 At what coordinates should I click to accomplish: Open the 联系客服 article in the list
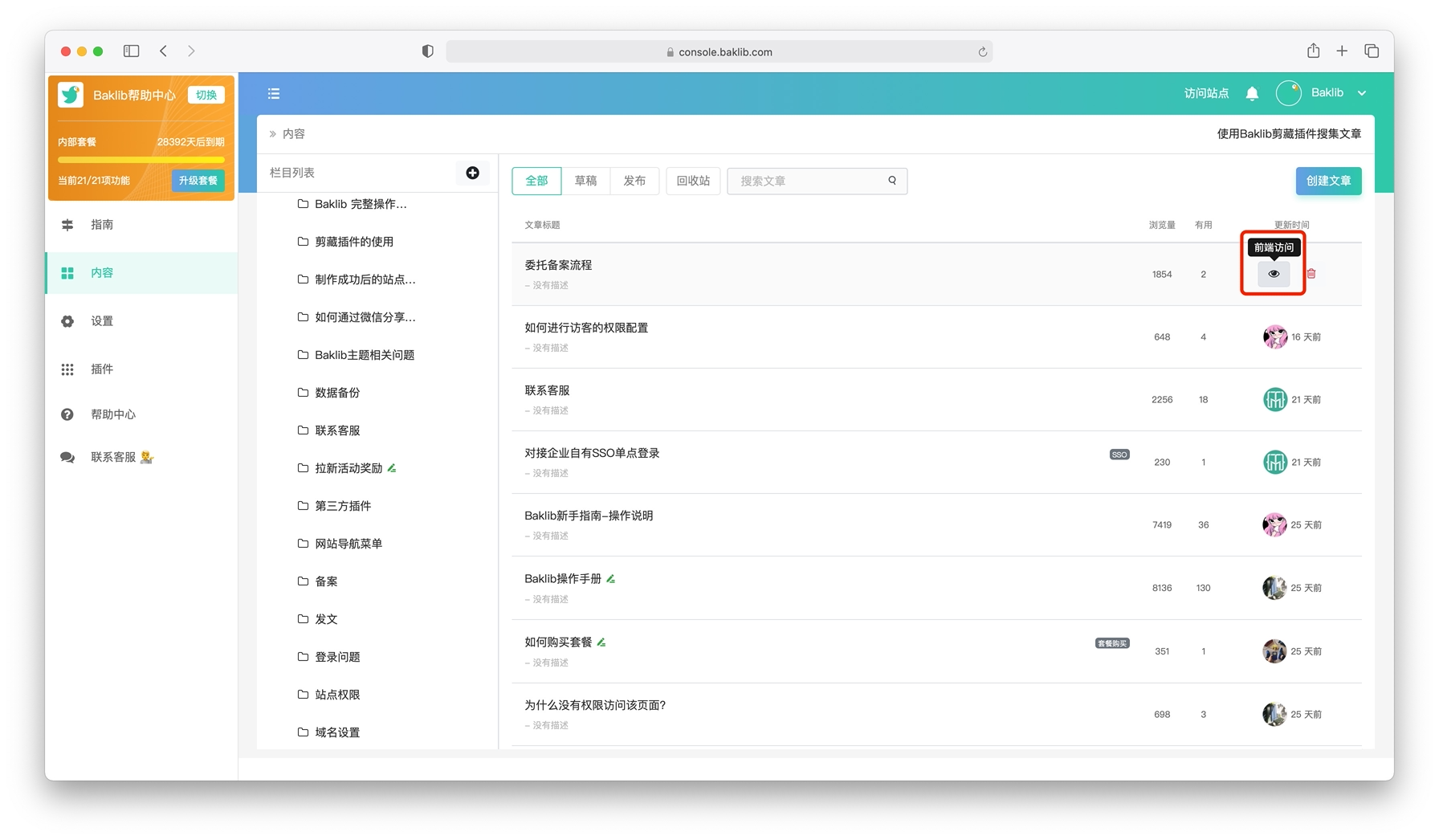tap(547, 390)
